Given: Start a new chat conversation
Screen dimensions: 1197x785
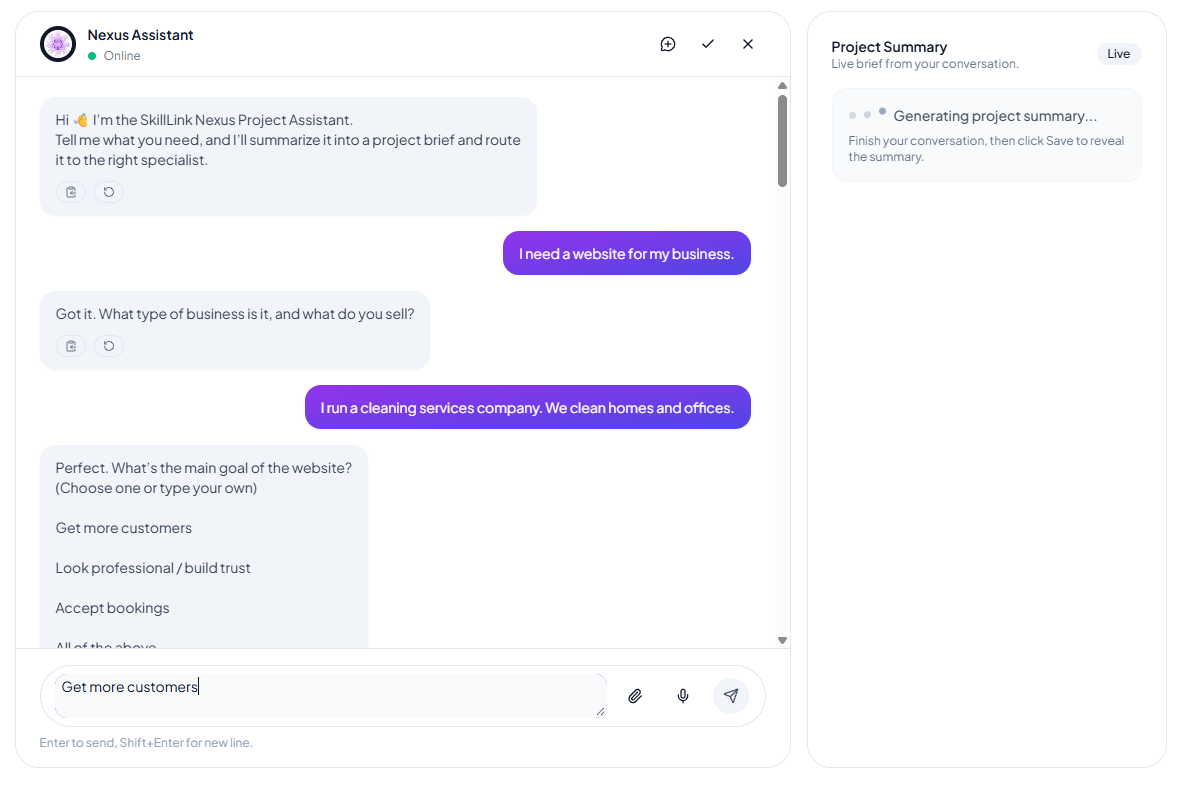Looking at the screenshot, I should click(667, 44).
